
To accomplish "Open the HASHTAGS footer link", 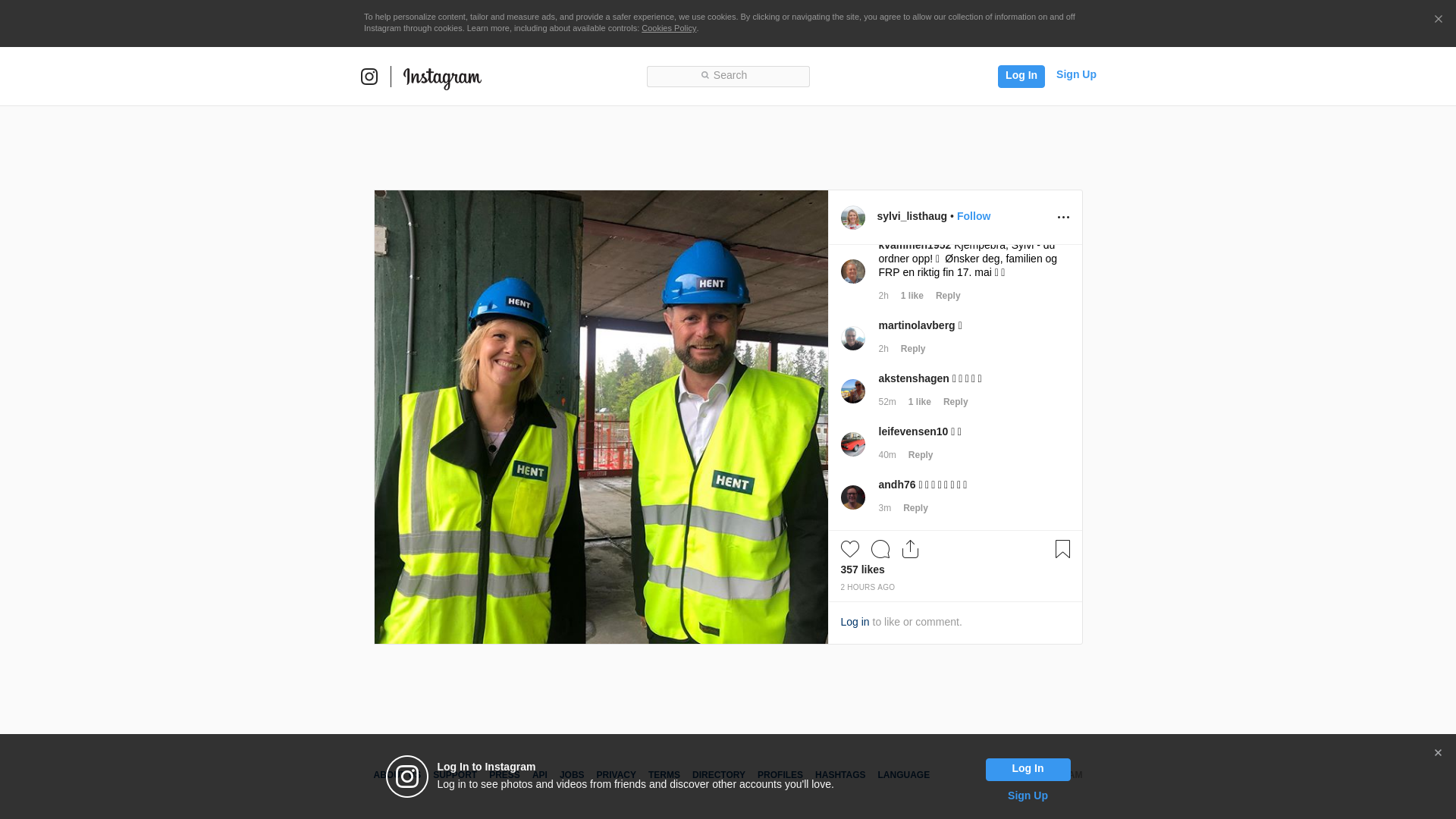I will (x=840, y=775).
